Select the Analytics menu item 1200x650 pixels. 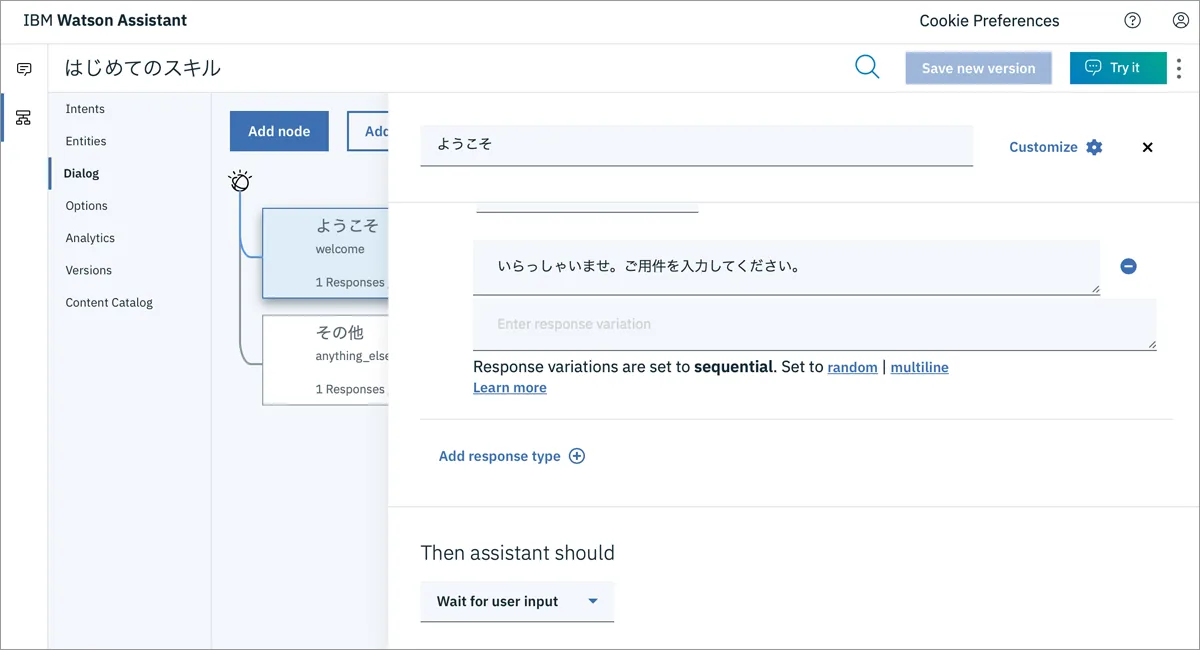(x=90, y=238)
